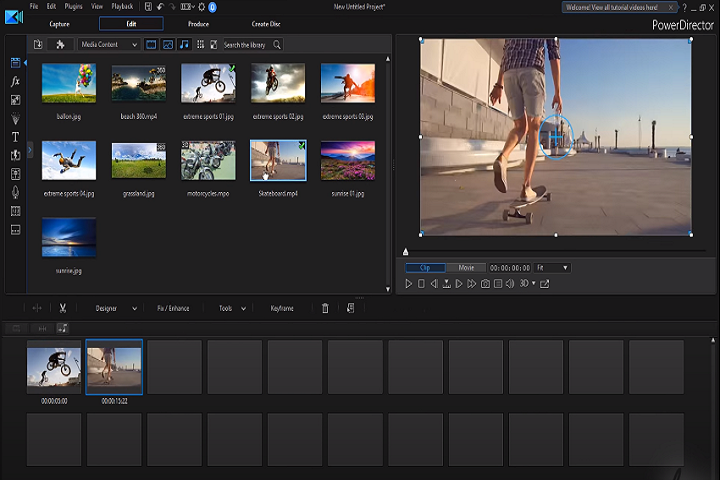Screen dimensions: 720x480
Task: Select the sunrise.jpg thumbnail
Action: pyautogui.click(x=69, y=238)
